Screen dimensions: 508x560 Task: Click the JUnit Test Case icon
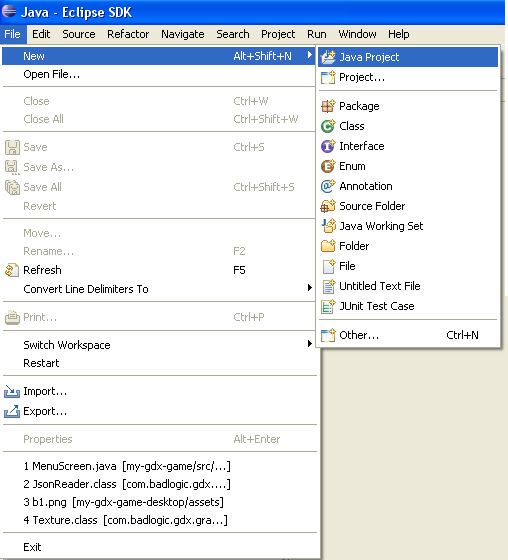(328, 306)
